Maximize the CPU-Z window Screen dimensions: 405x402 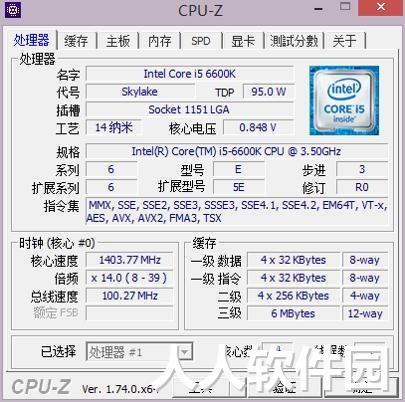[345, 7]
